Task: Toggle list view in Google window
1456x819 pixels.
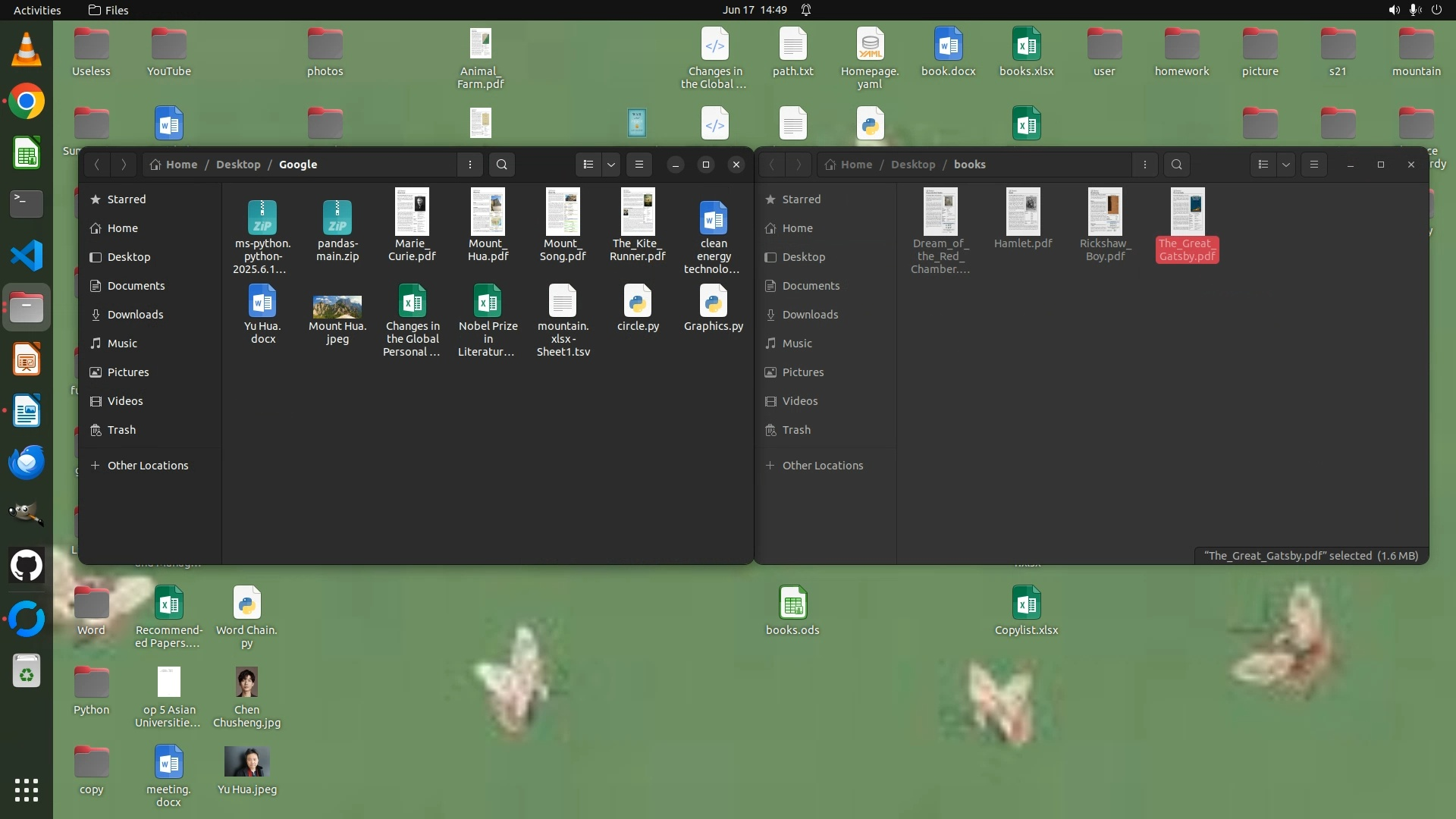Action: [x=588, y=165]
